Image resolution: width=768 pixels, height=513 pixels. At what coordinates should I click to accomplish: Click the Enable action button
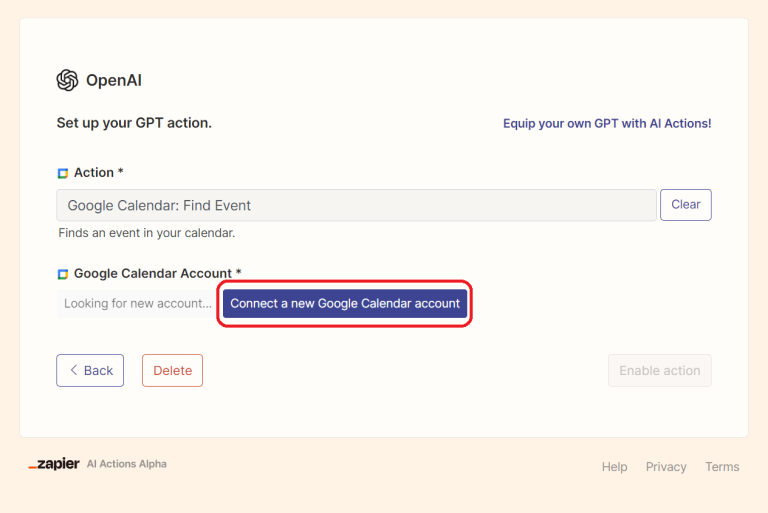660,370
